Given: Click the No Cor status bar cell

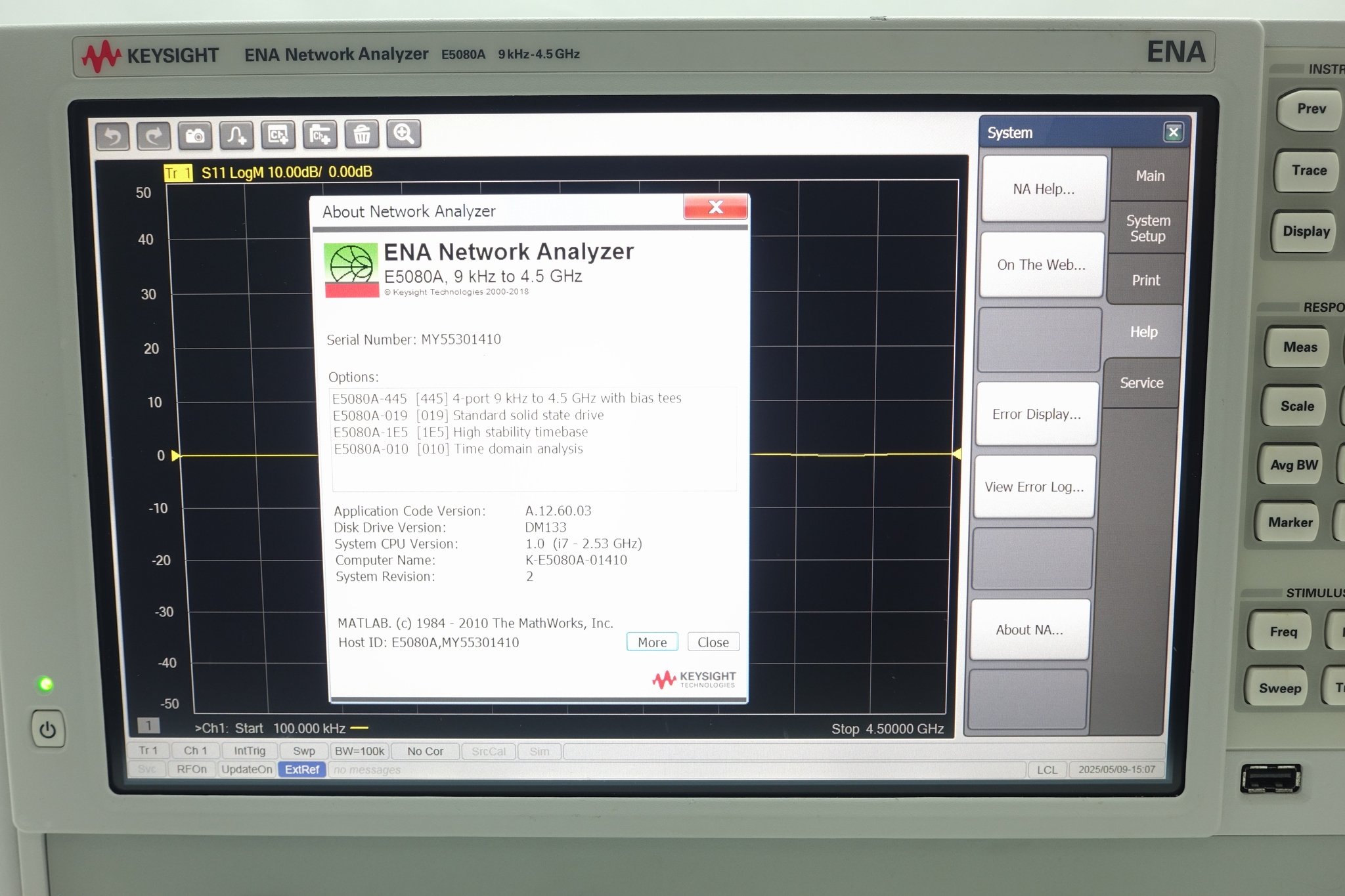Looking at the screenshot, I should [x=425, y=751].
